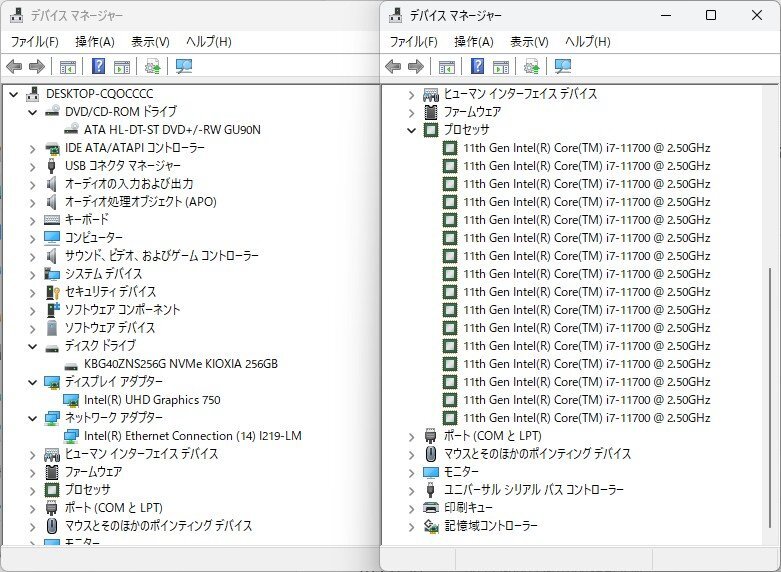Select ソフトウェア コンポーネント item

pyautogui.click(x=123, y=309)
